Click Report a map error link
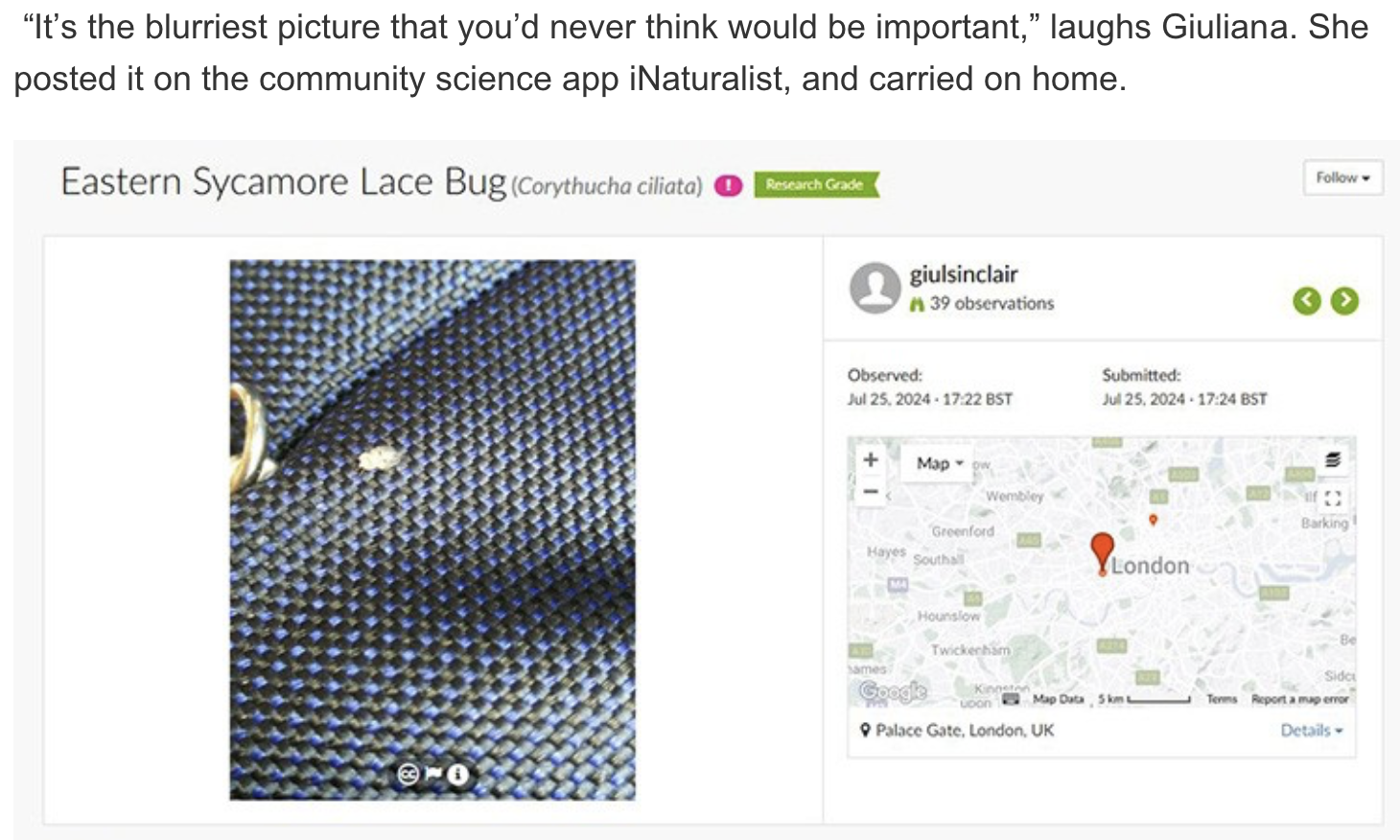 pos(1299,699)
